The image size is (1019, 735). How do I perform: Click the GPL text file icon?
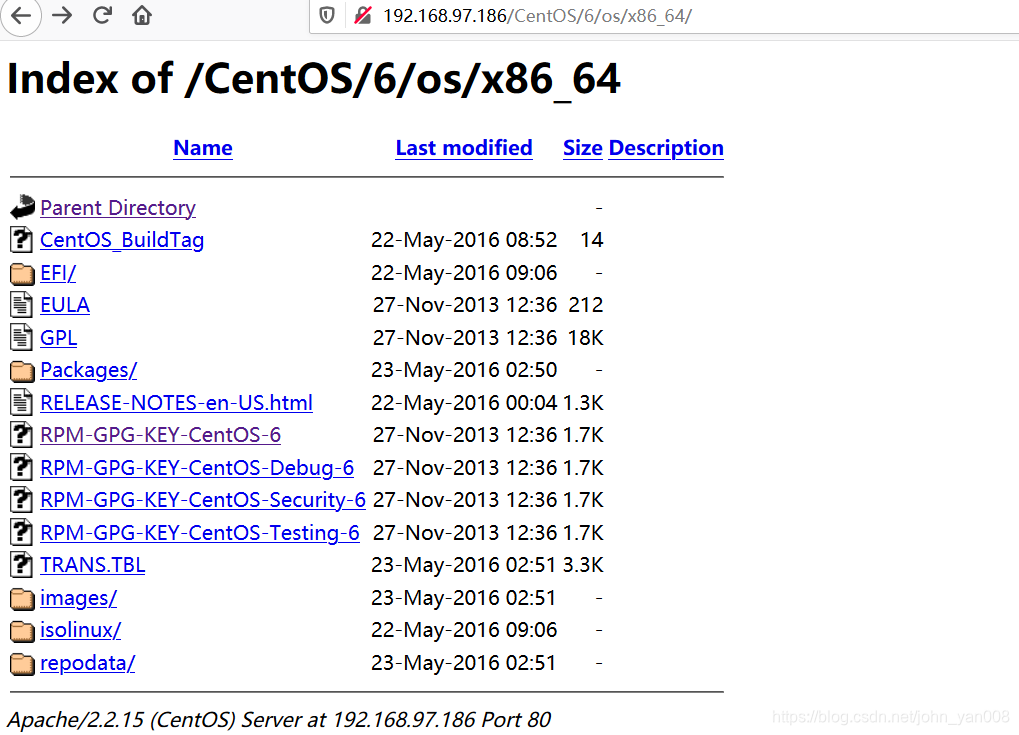coord(21,337)
